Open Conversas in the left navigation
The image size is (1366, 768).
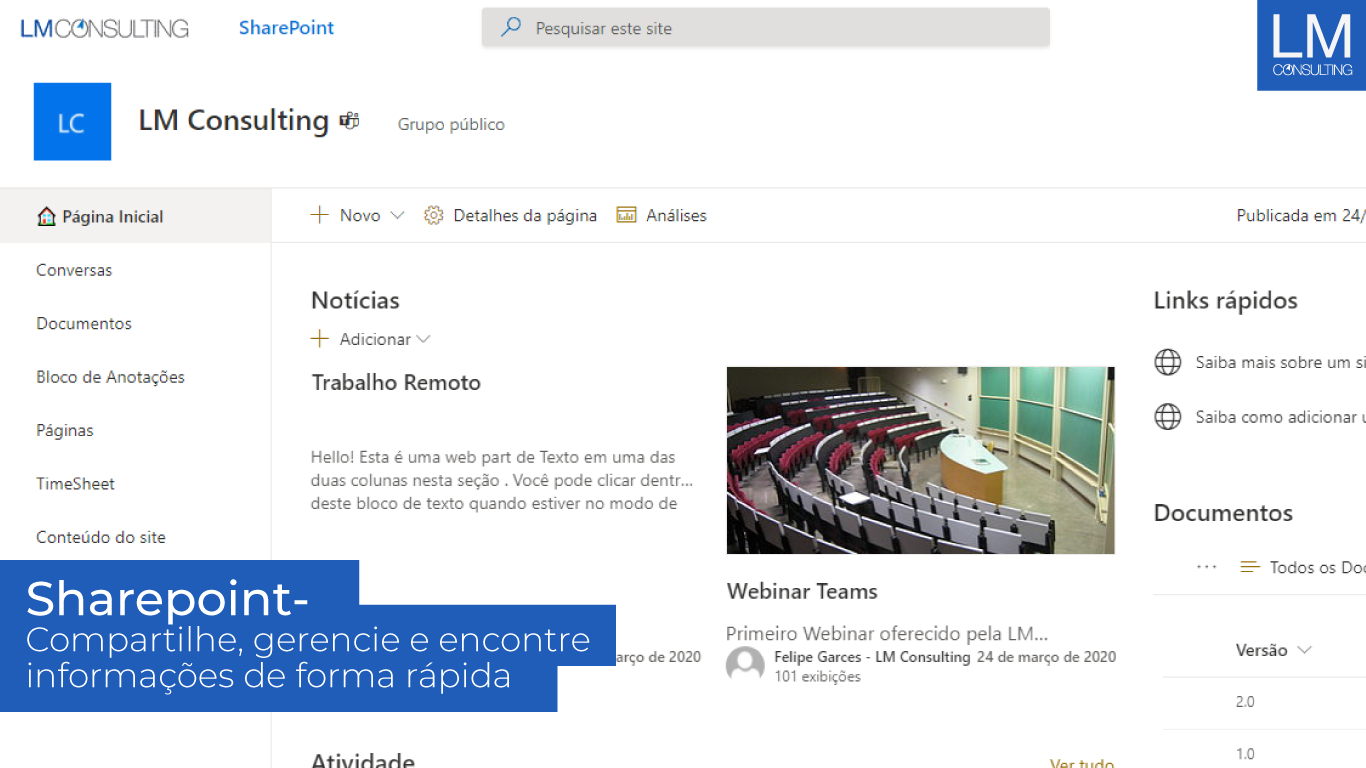74,270
